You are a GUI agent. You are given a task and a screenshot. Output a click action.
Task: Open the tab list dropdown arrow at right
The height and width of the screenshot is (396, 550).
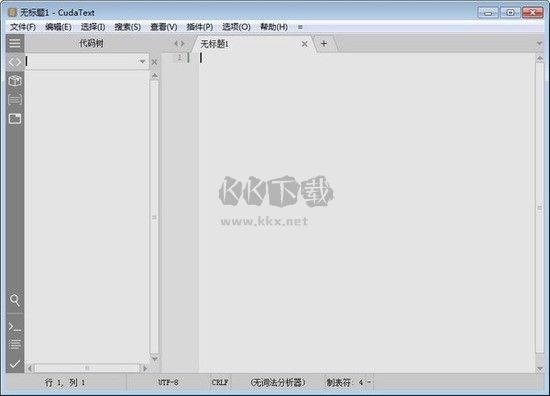pyautogui.click(x=539, y=43)
